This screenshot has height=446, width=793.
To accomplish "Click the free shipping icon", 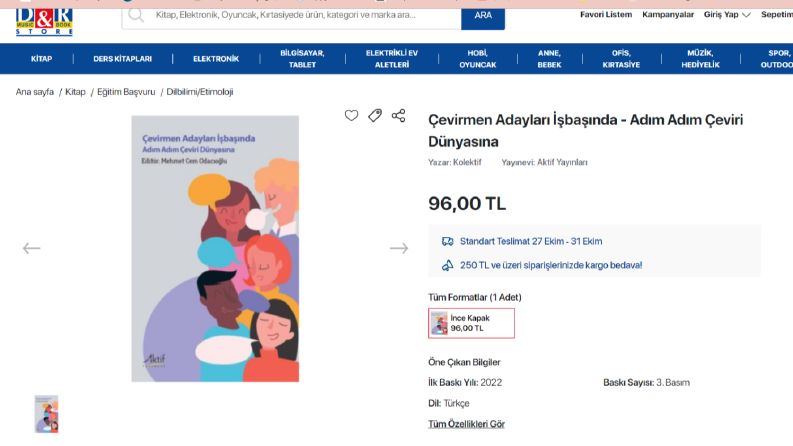I will pyautogui.click(x=447, y=265).
